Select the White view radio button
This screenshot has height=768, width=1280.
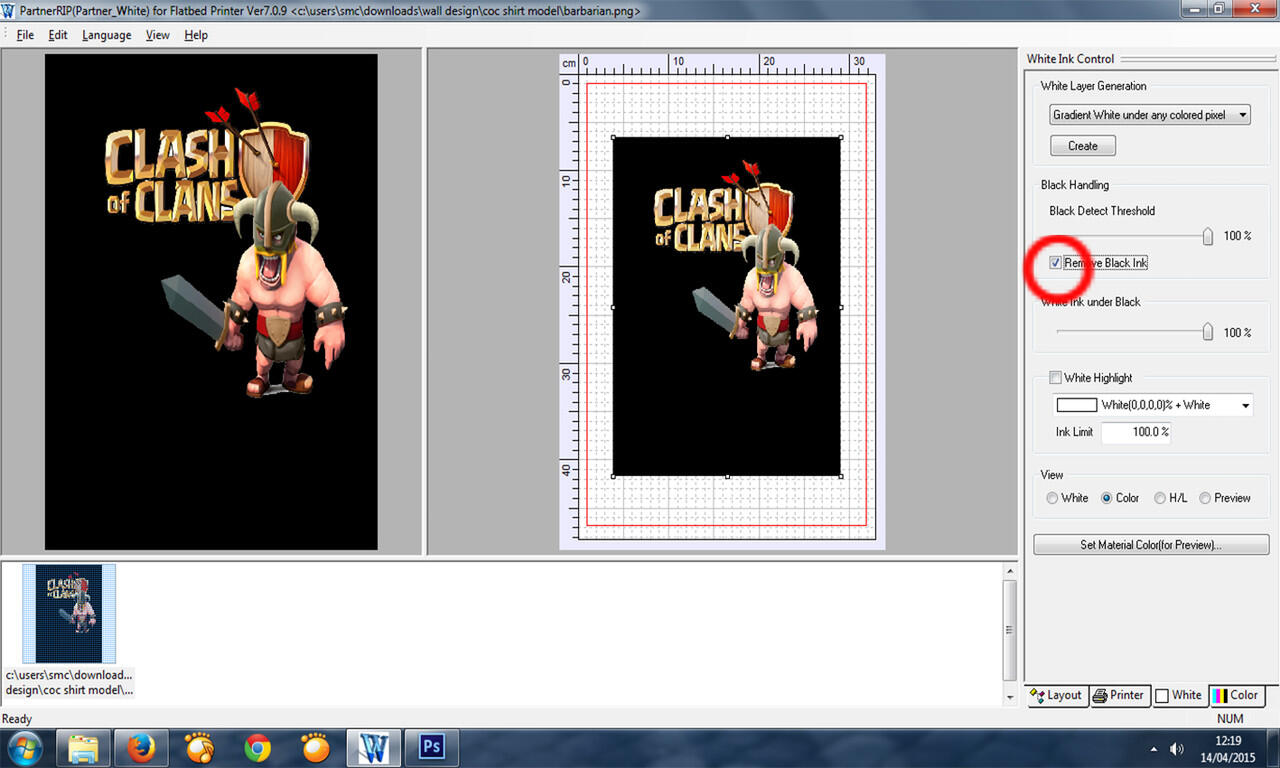(x=1052, y=498)
